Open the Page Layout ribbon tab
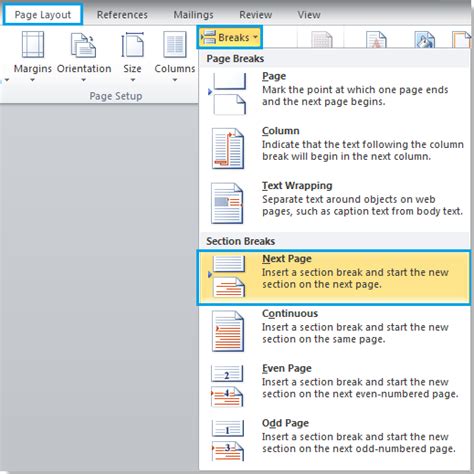The height and width of the screenshot is (474, 474). [43, 15]
